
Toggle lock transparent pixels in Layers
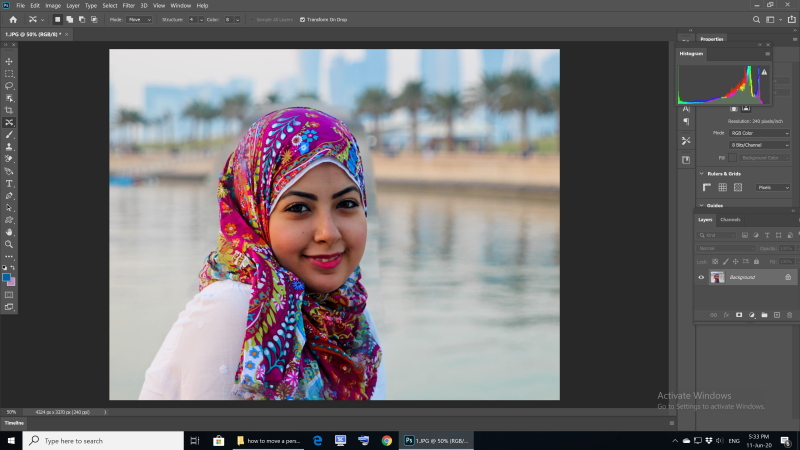tap(715, 262)
